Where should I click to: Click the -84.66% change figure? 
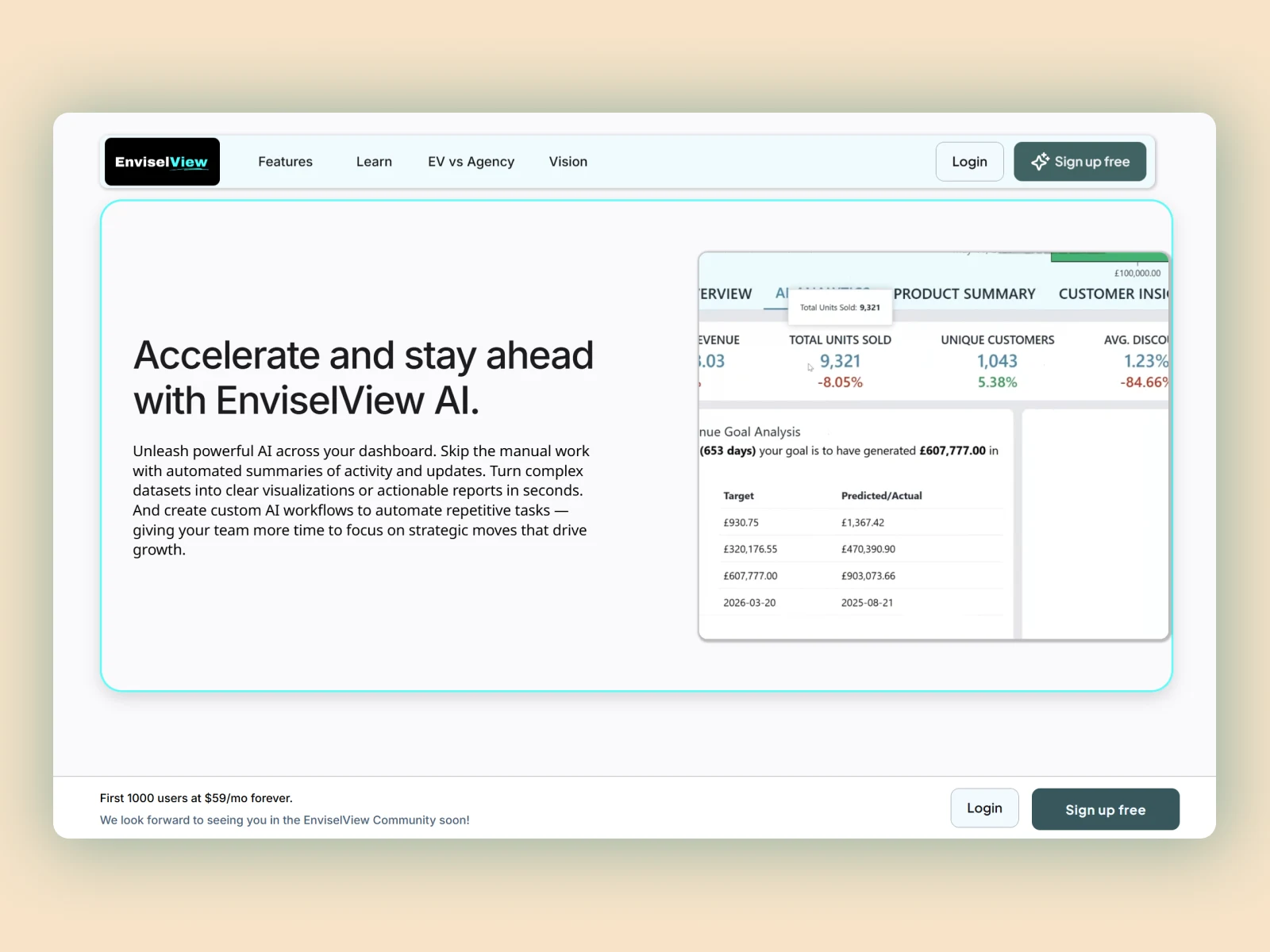pos(1145,382)
